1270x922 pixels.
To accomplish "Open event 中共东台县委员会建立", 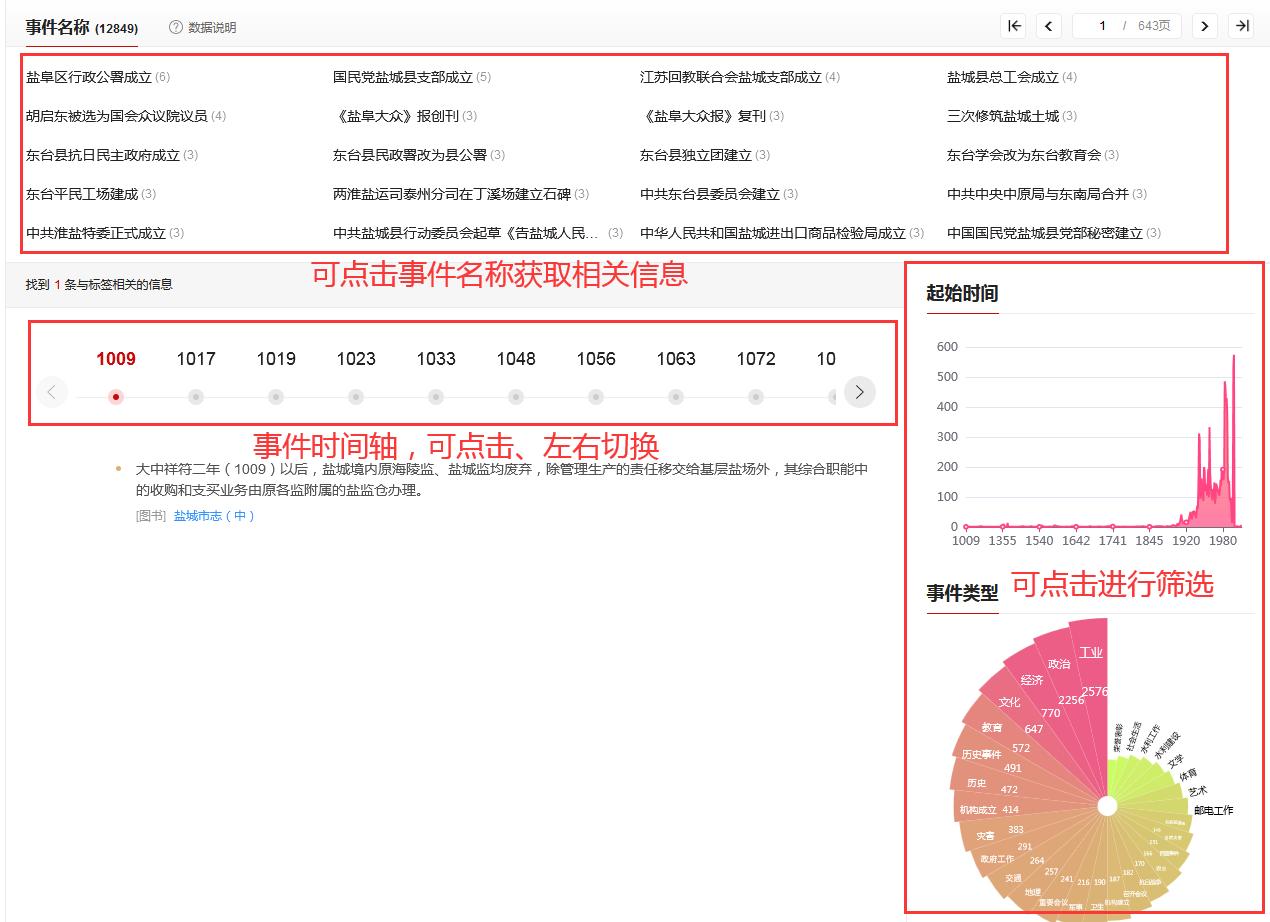I will (x=710, y=194).
